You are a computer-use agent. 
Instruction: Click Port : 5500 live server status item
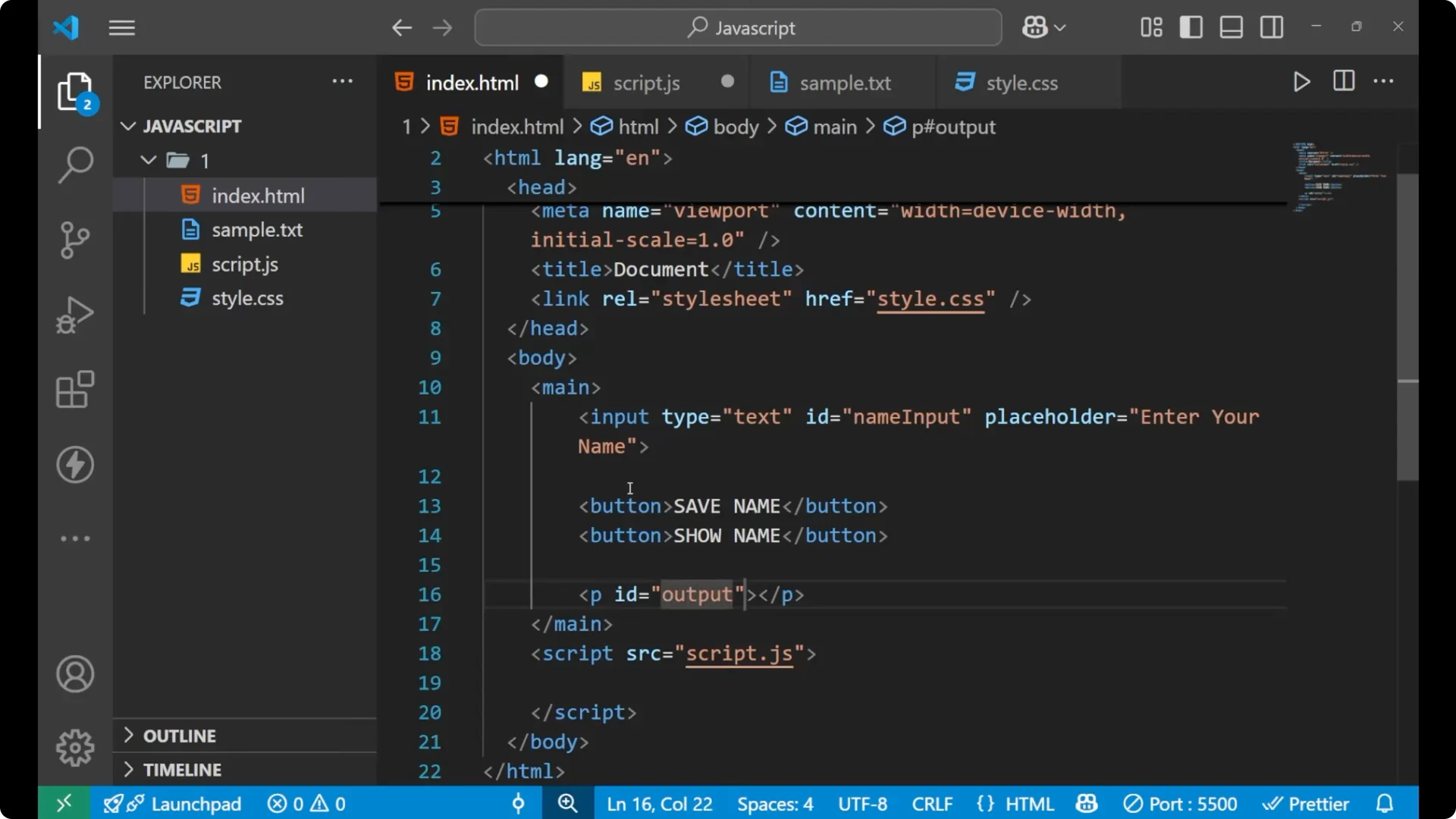1180,803
